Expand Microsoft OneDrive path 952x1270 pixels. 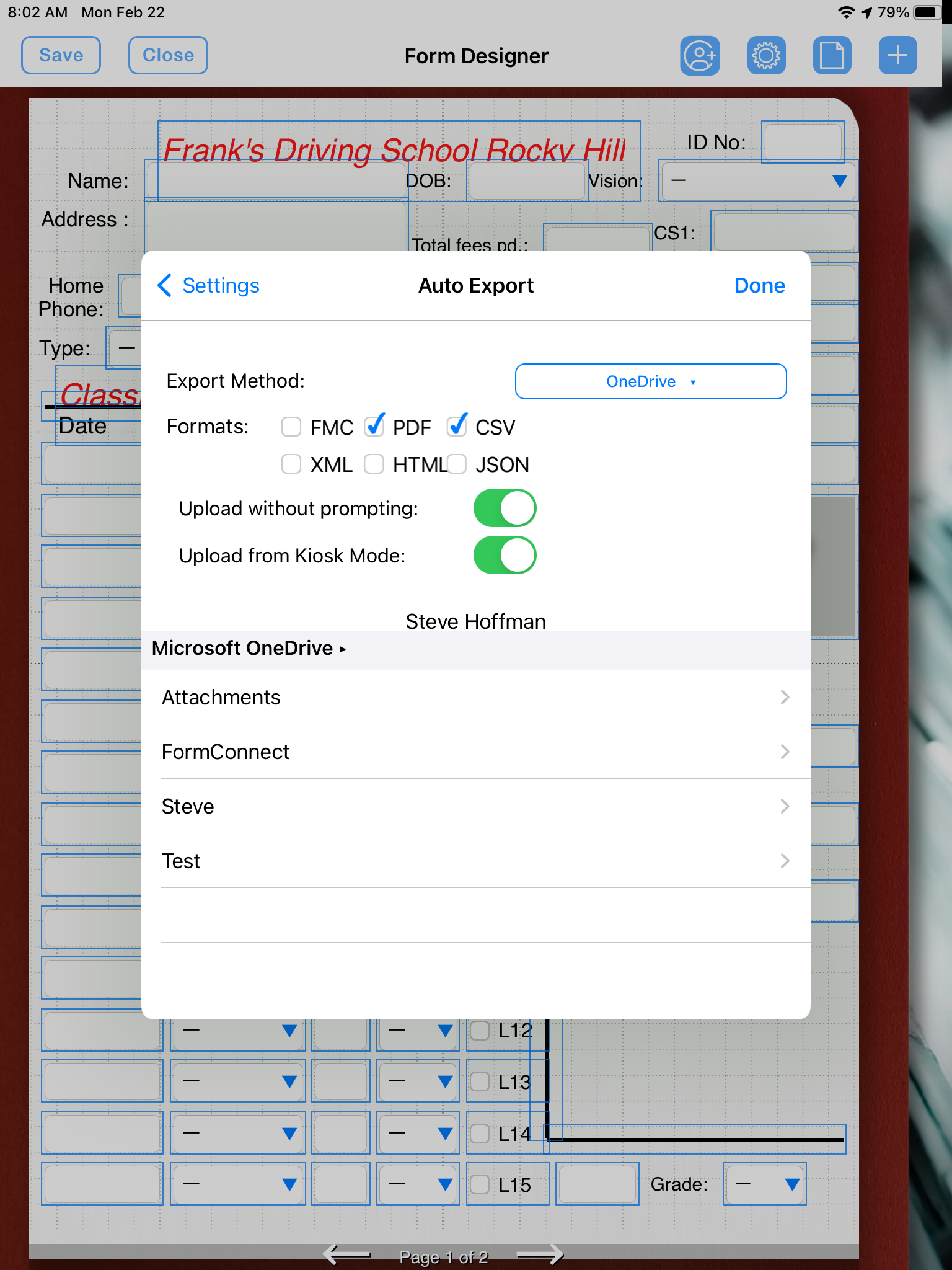coord(249,649)
